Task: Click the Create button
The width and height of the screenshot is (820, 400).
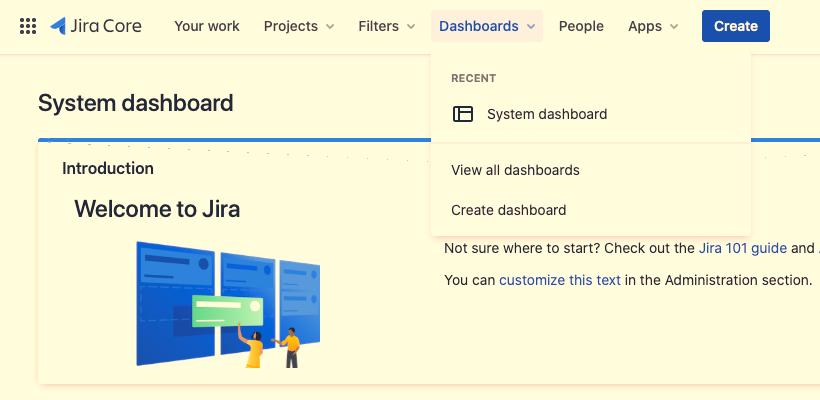Action: (x=736, y=26)
